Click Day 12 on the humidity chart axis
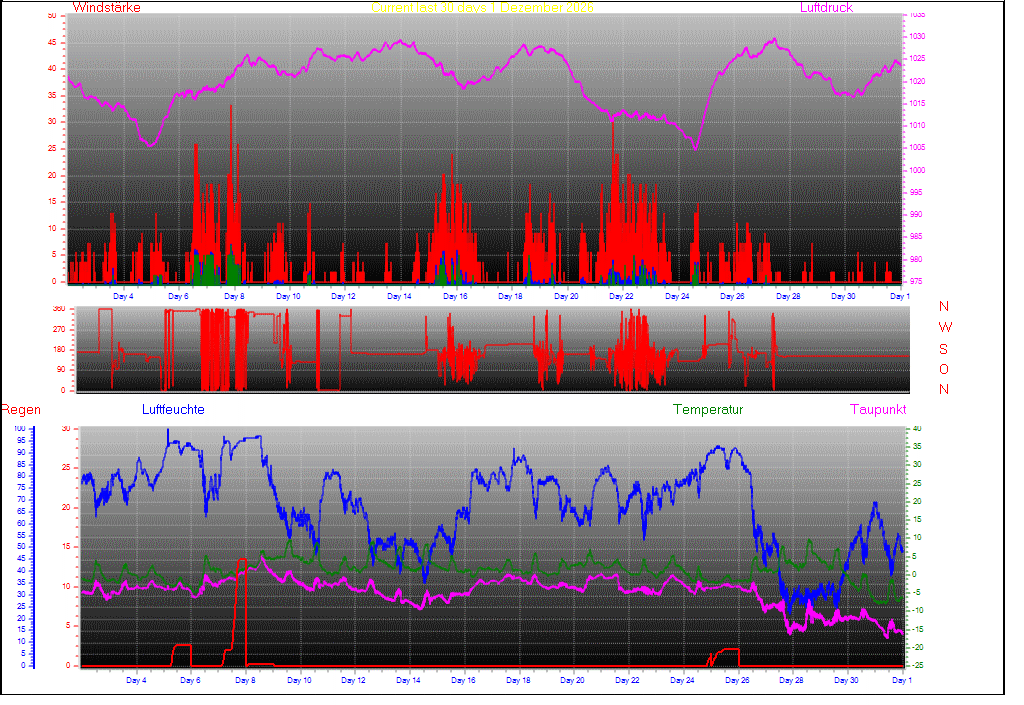1024x705 pixels. (x=354, y=681)
